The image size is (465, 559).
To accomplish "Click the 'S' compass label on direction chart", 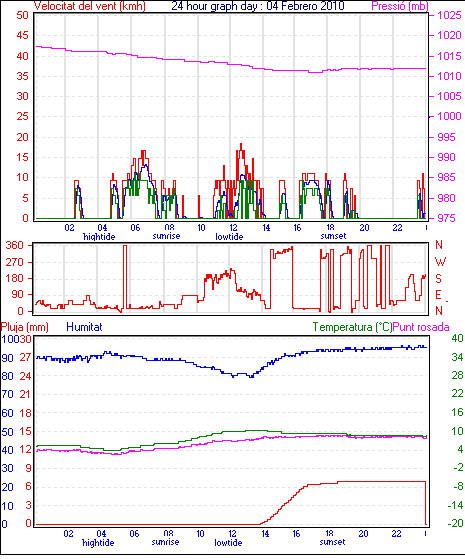I will coord(439,278).
